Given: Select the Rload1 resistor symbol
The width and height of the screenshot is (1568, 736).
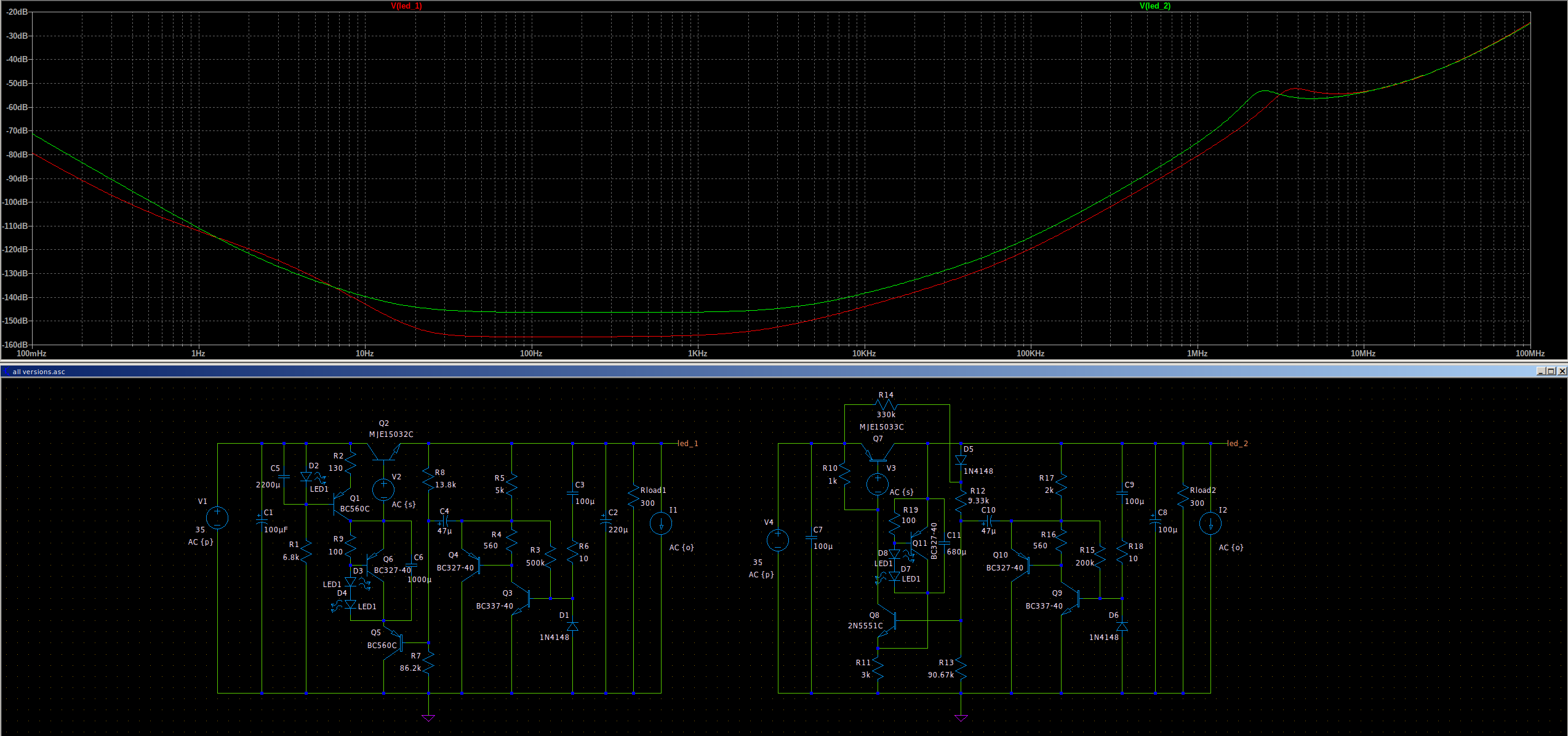Looking at the screenshot, I should (x=634, y=496).
